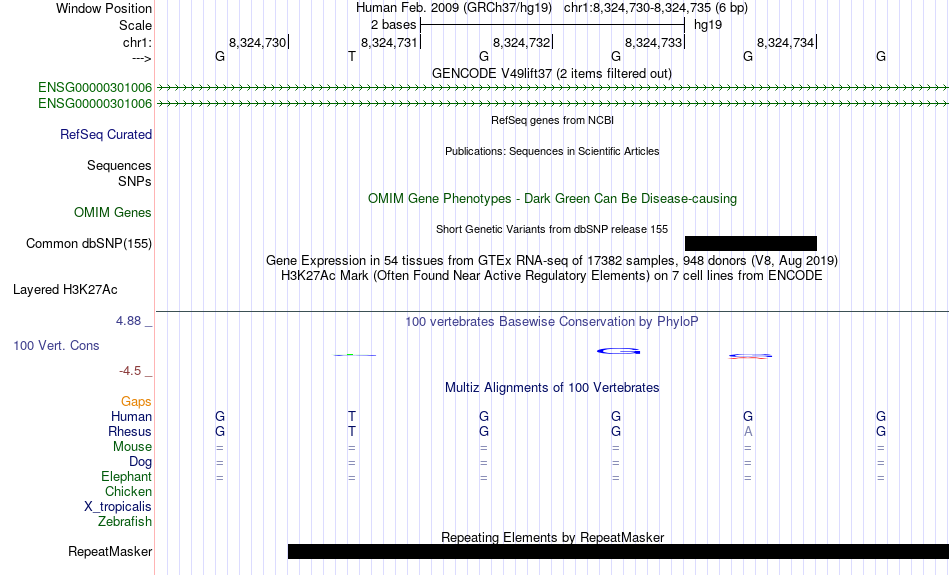950x575 pixels.
Task: Click 100 vertebrates Basewise Conservation title
Action: tap(552, 322)
